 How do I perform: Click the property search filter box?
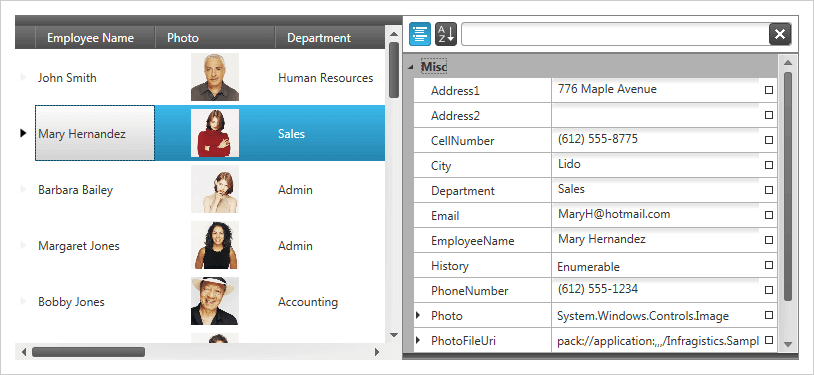(x=615, y=34)
